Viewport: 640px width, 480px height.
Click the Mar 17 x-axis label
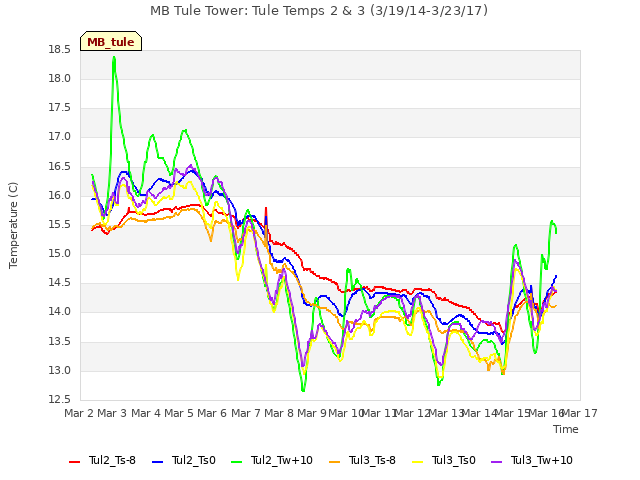point(580,413)
